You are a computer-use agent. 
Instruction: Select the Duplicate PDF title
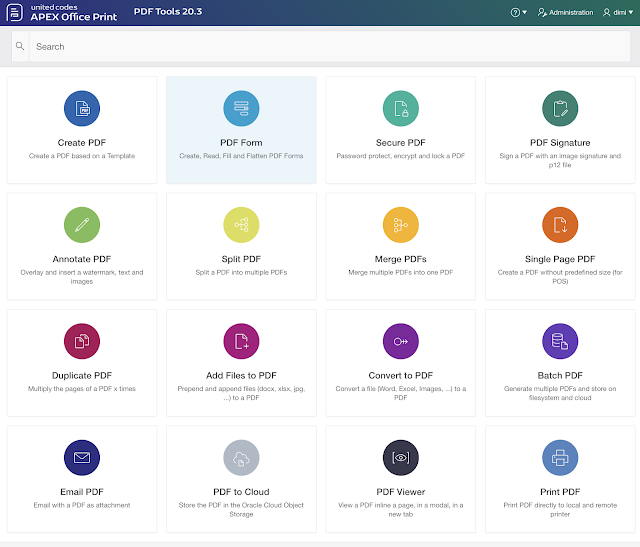pos(82,375)
